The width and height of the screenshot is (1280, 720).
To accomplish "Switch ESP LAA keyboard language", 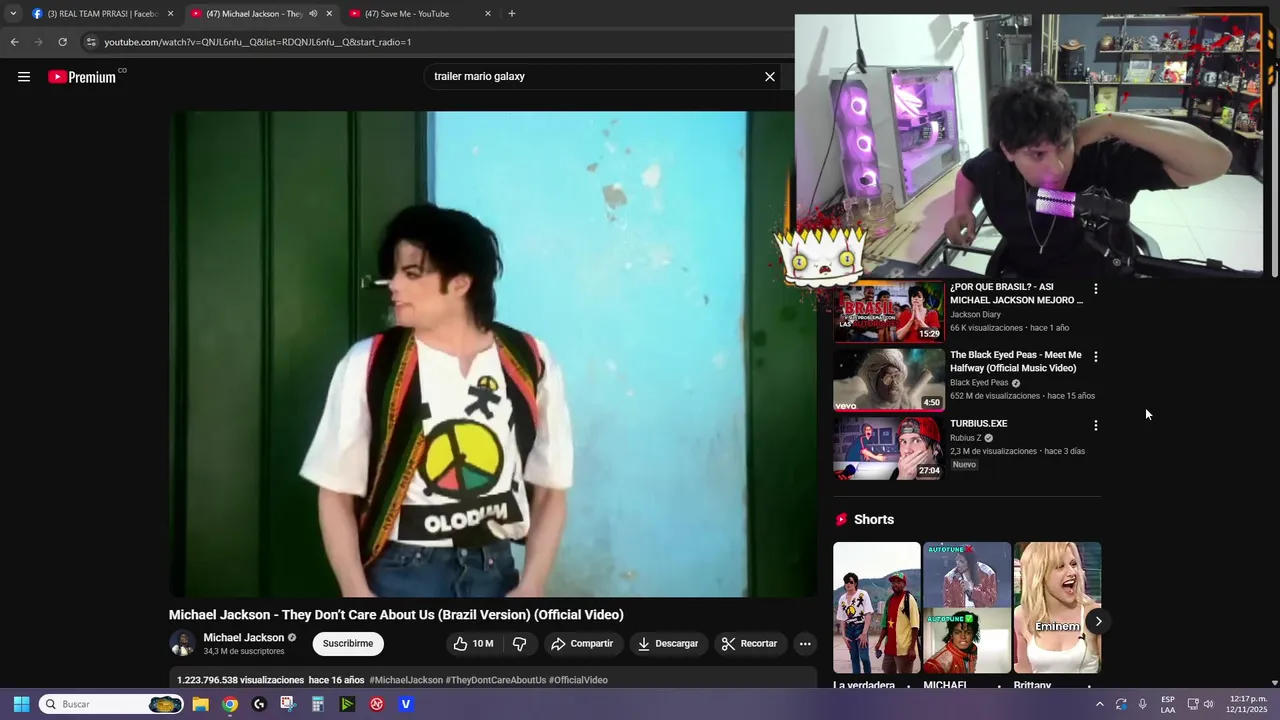I will [1168, 704].
